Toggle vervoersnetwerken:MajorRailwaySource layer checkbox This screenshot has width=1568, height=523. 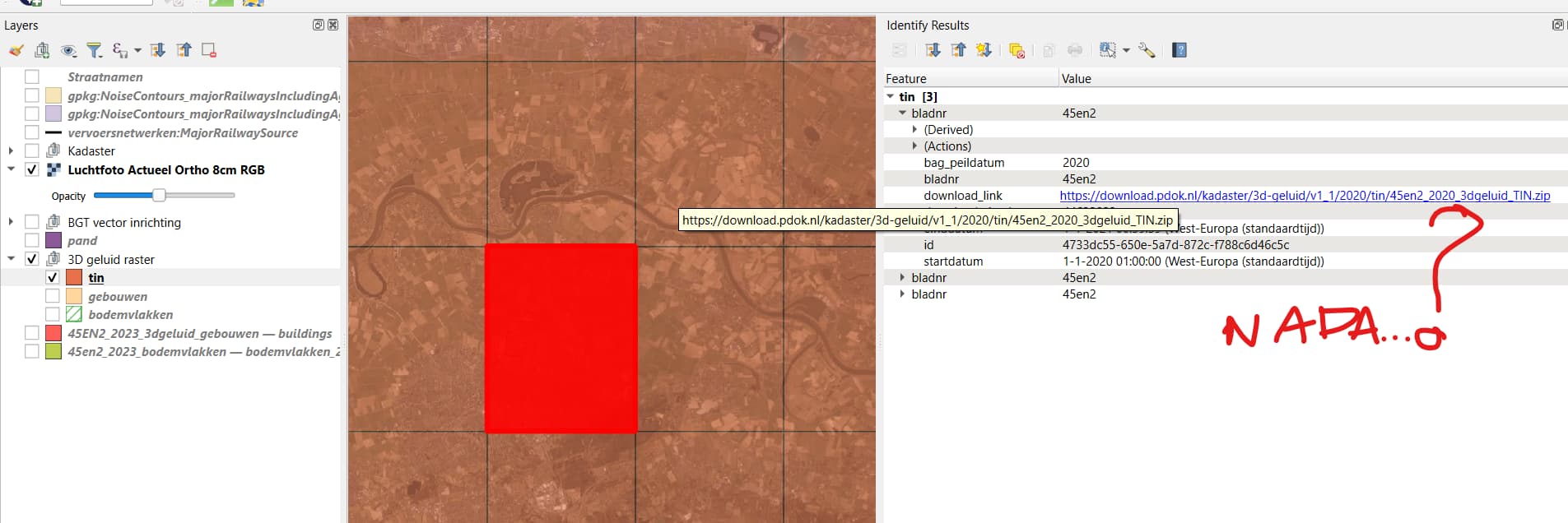32,132
